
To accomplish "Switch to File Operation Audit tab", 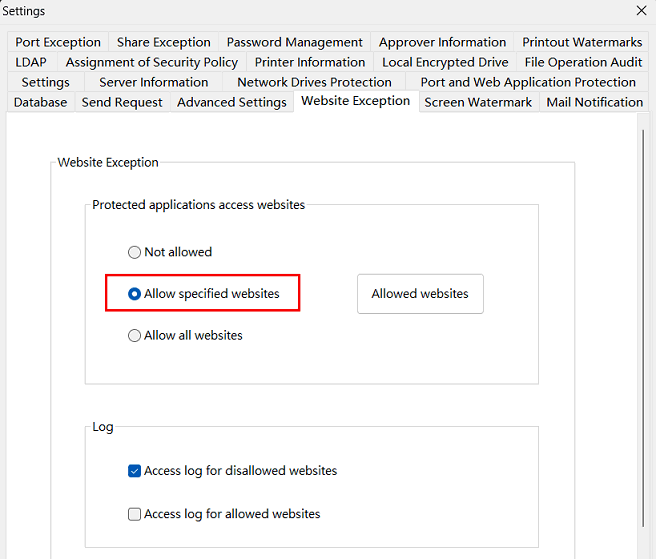I will click(x=583, y=62).
